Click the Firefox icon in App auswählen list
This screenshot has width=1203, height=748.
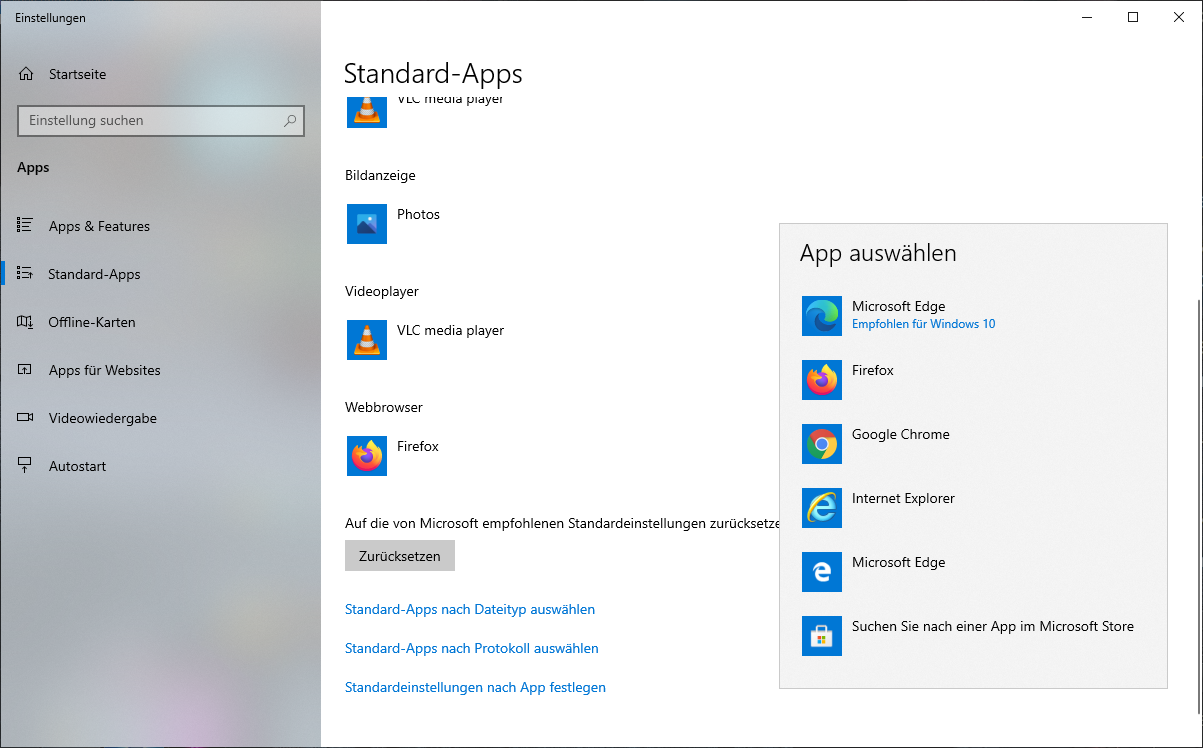pyautogui.click(x=822, y=380)
